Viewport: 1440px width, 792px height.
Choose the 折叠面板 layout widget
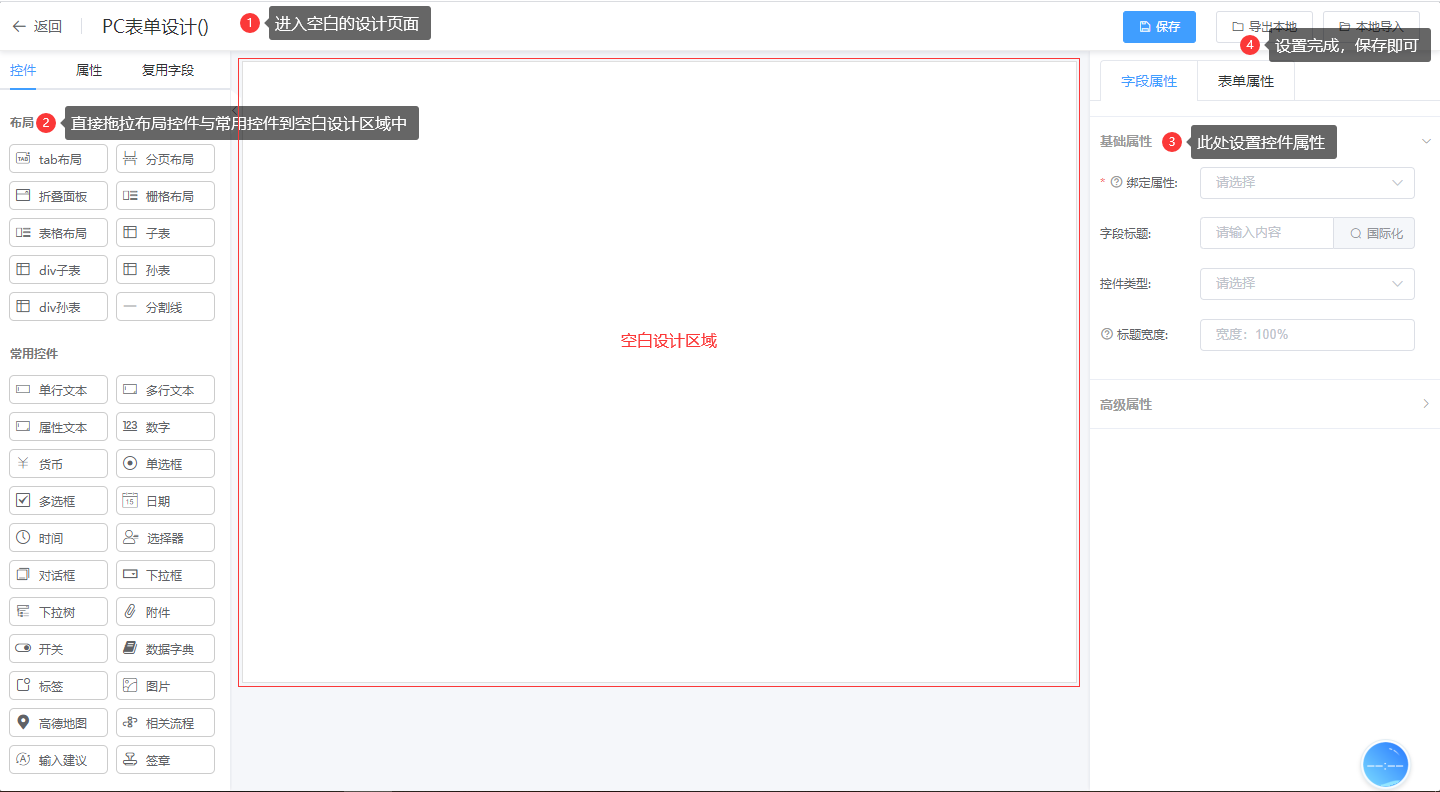pos(58,196)
